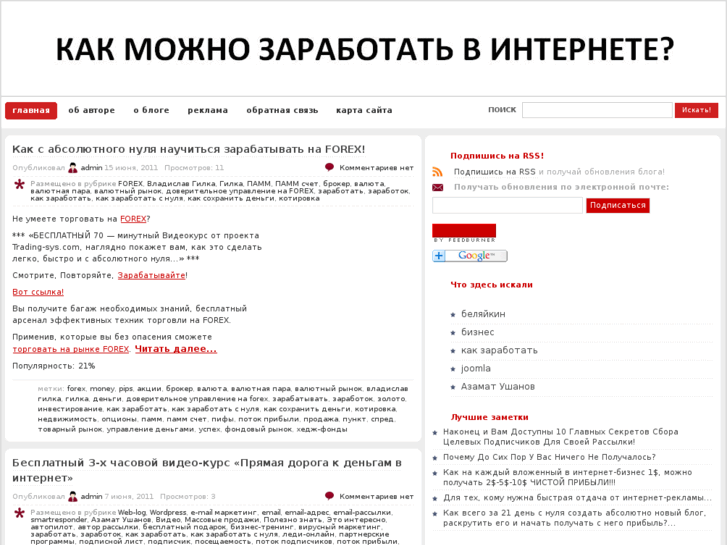
Task: Click the 'Искать!' search button
Action: click(696, 110)
